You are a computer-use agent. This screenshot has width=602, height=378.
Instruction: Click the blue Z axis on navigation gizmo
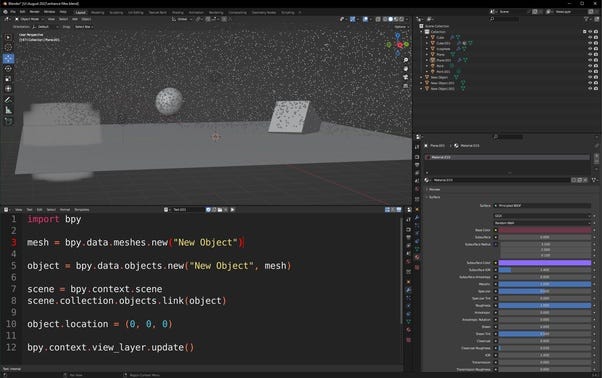398,36
